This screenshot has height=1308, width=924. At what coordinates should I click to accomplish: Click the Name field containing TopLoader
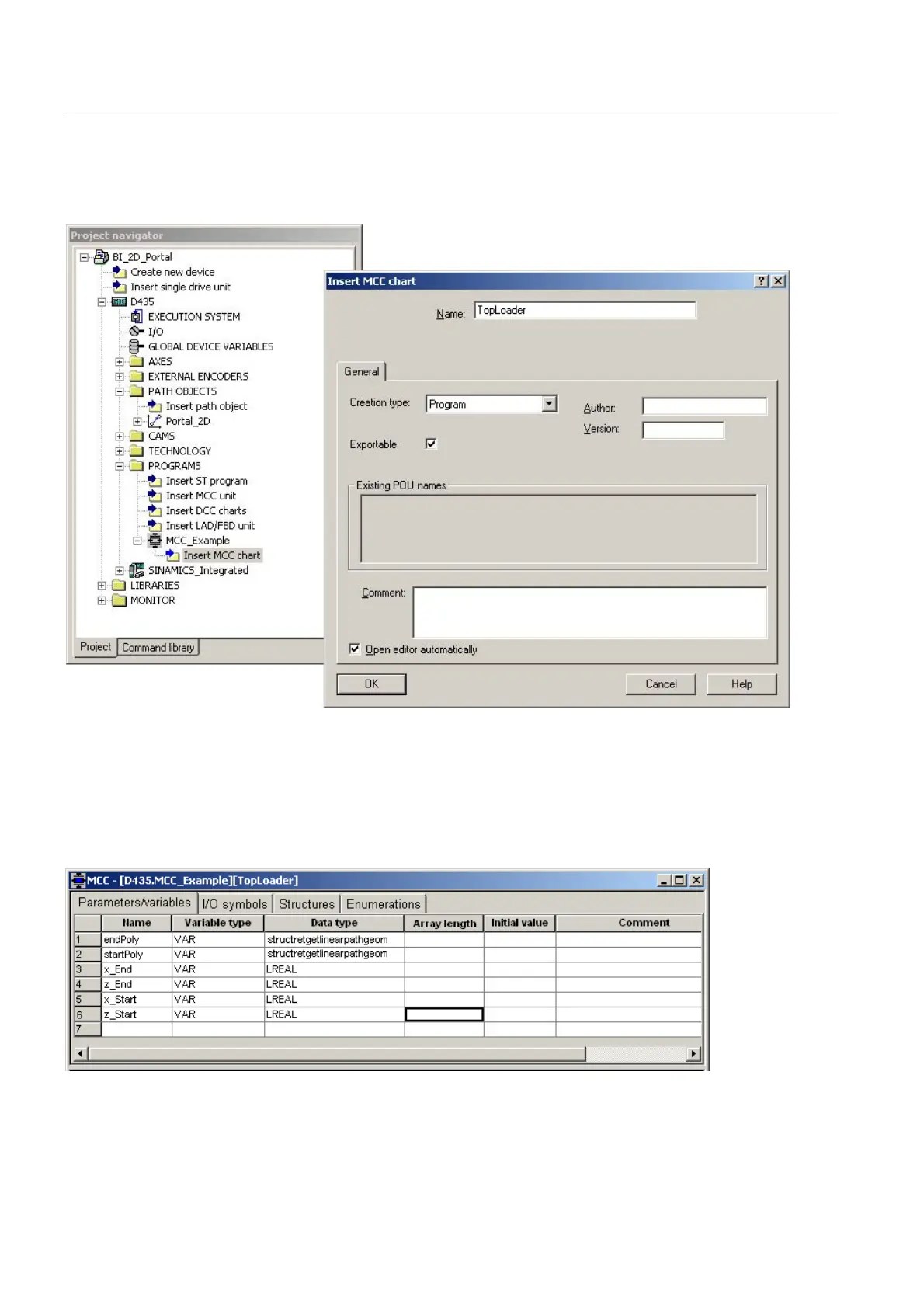tap(585, 311)
